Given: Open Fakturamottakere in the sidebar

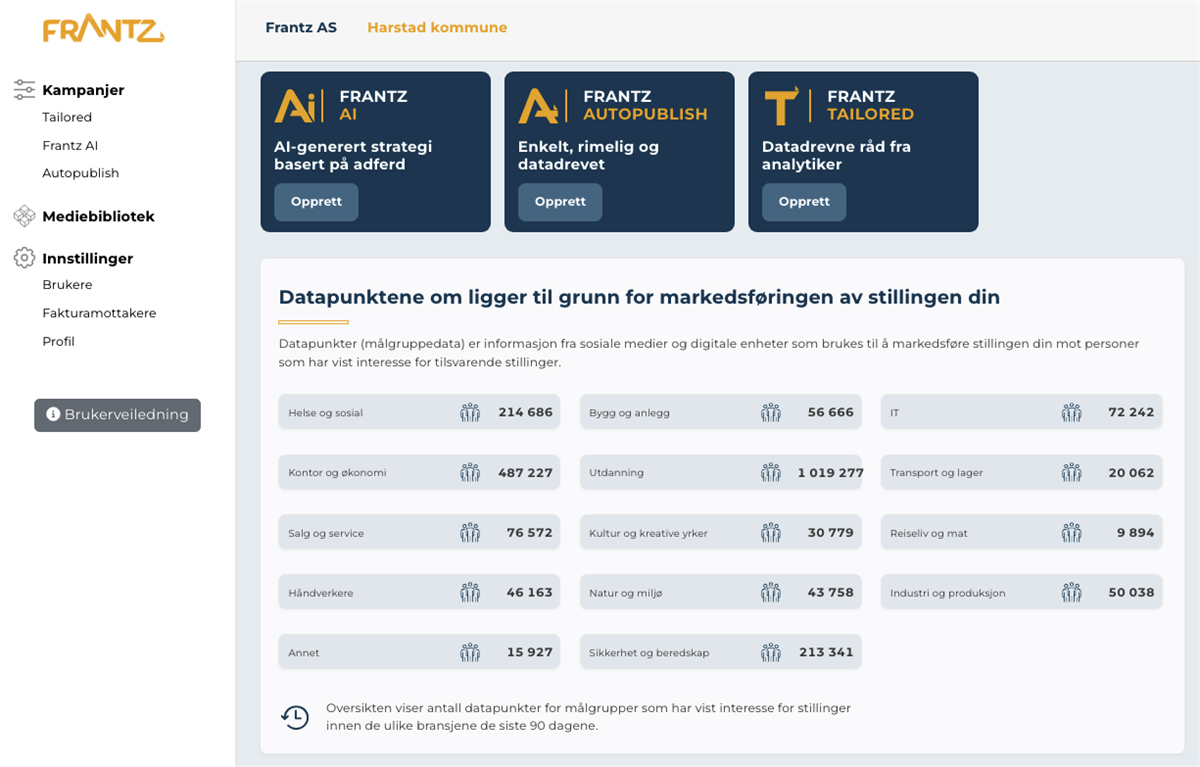Looking at the screenshot, I should click(x=99, y=312).
